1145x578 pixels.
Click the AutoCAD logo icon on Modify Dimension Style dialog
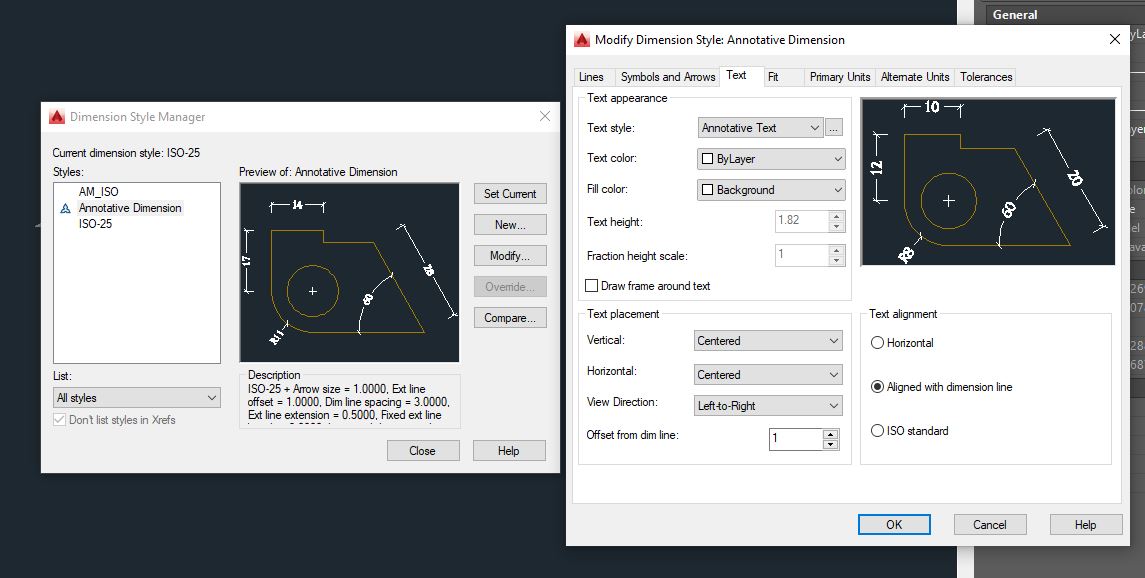(582, 39)
